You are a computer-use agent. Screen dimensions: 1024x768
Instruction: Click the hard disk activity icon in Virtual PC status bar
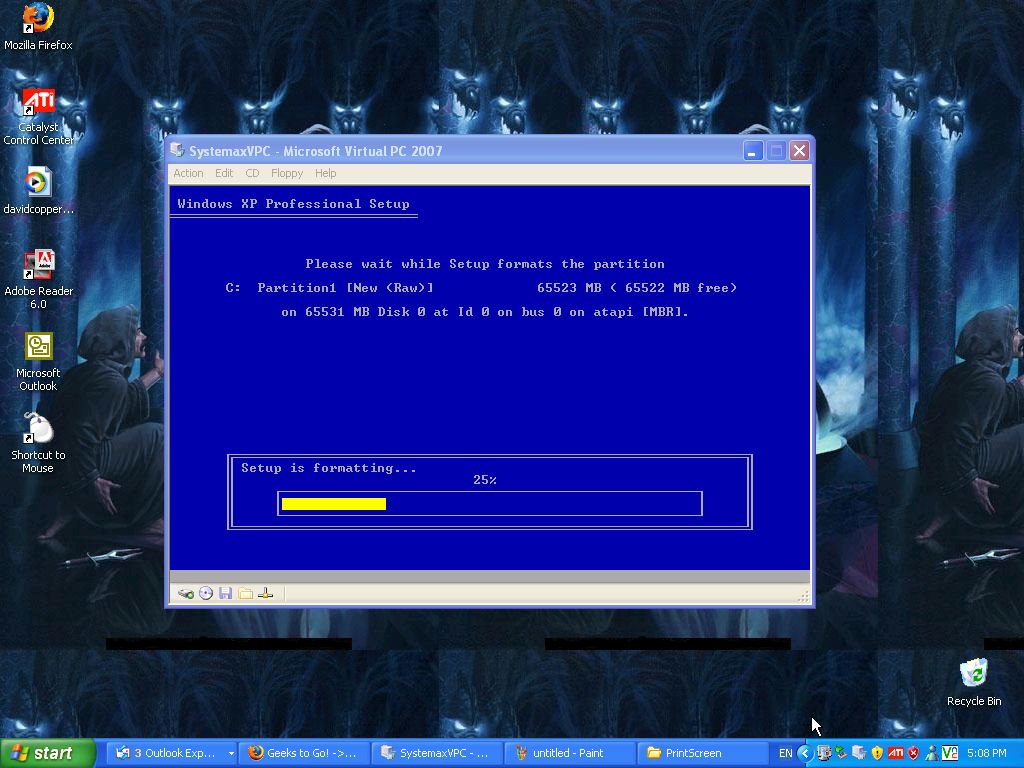tap(185, 593)
